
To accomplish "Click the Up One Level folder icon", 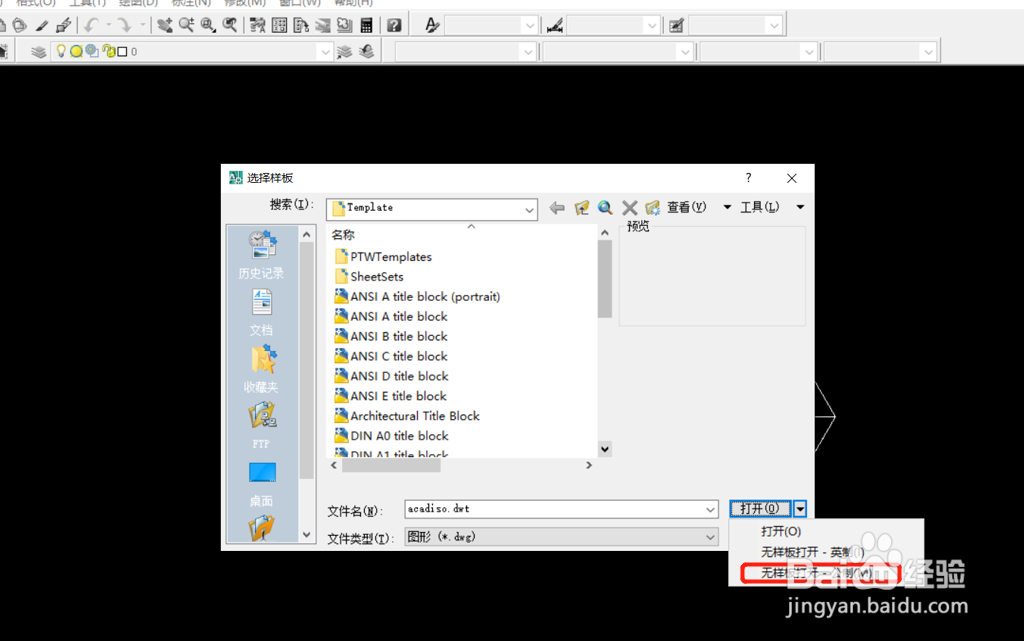I will click(x=581, y=208).
